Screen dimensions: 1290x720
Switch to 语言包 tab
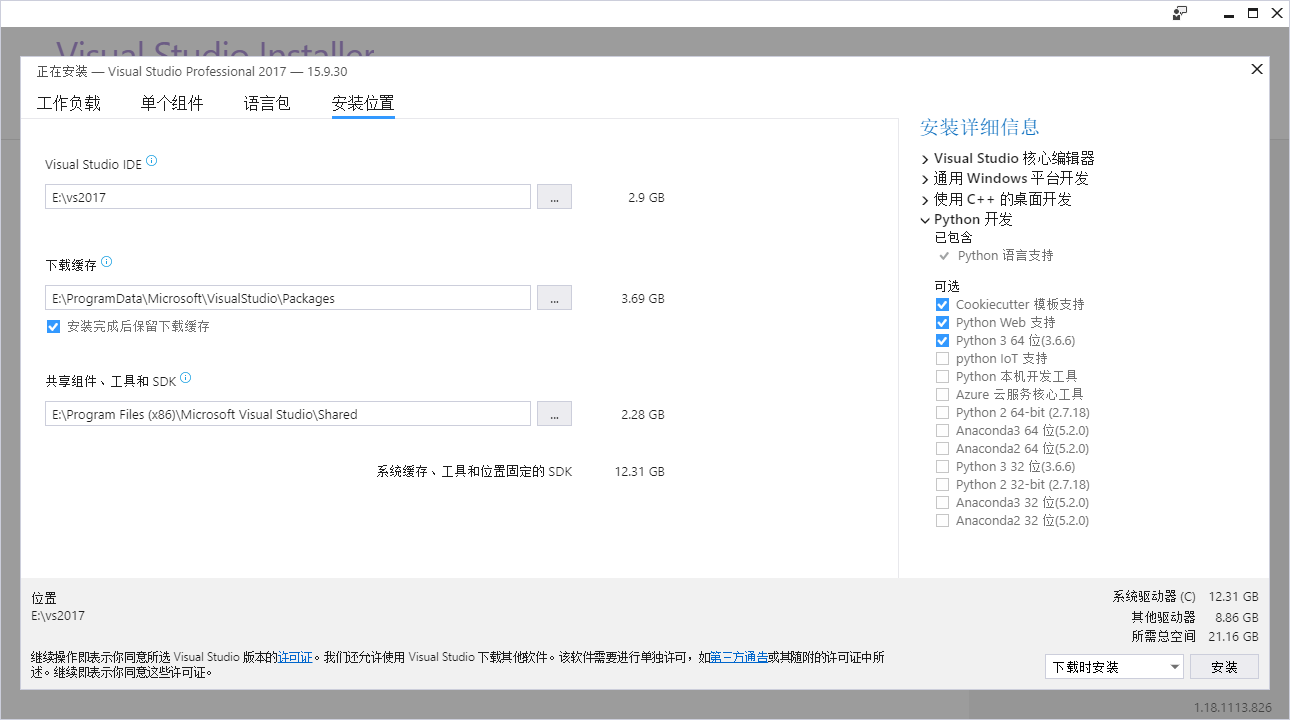(267, 103)
